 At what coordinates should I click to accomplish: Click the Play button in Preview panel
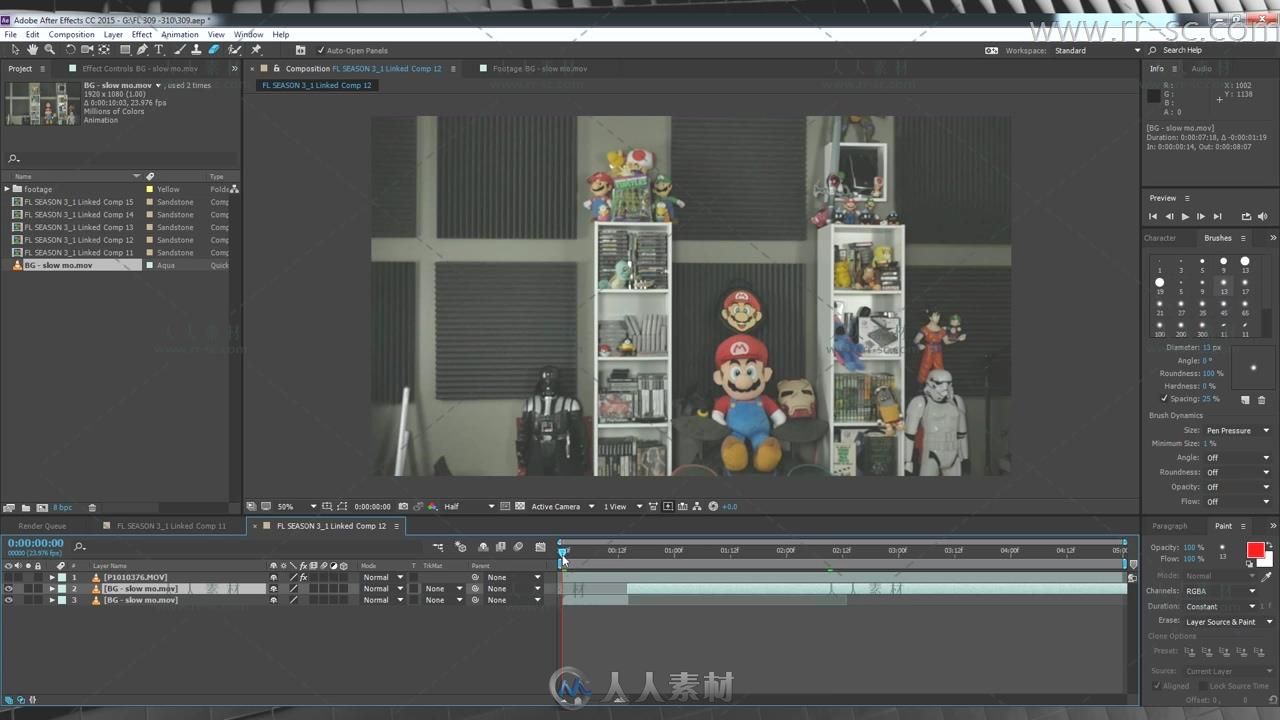(x=1185, y=216)
